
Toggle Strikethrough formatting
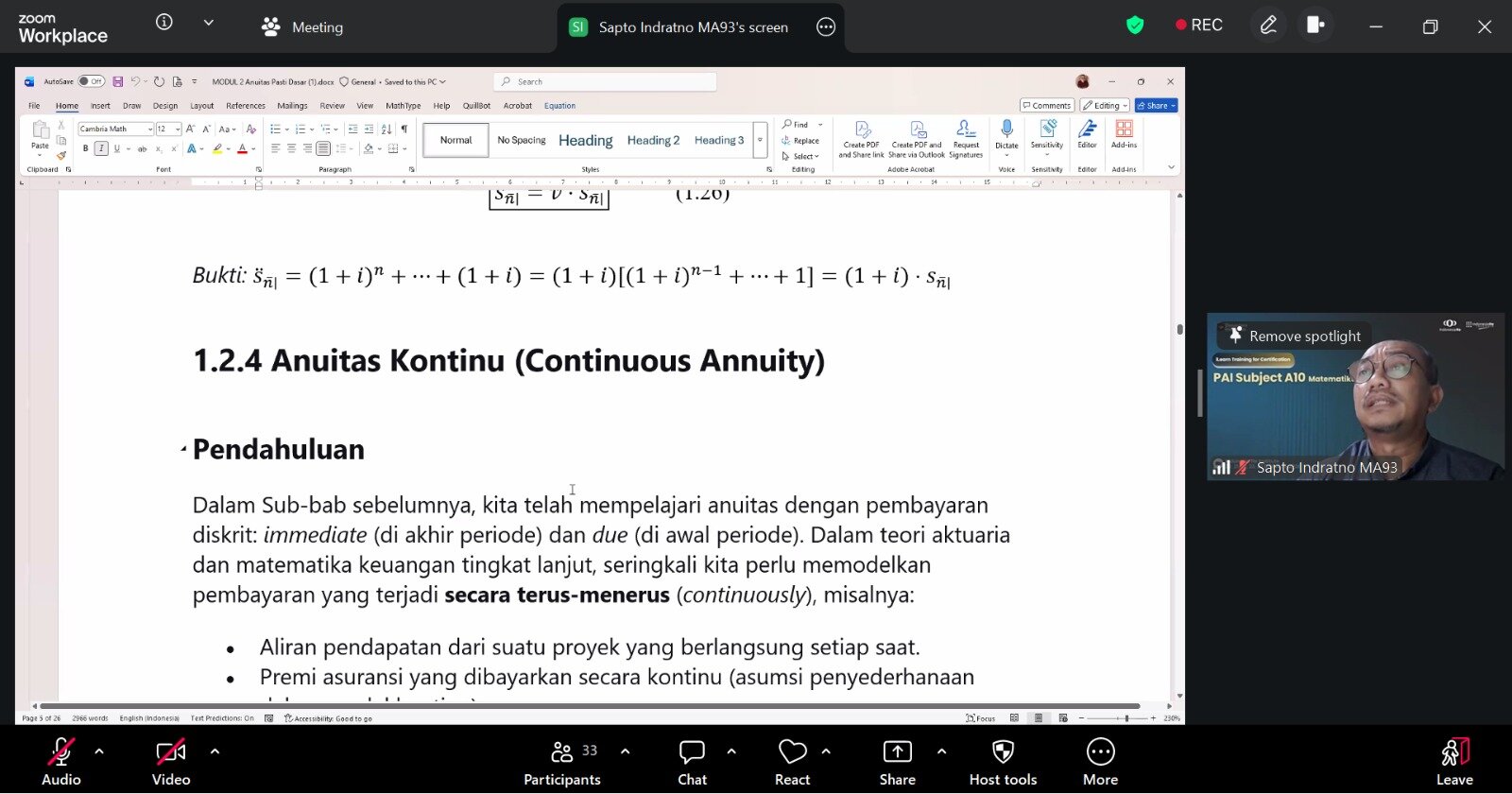coord(142,148)
